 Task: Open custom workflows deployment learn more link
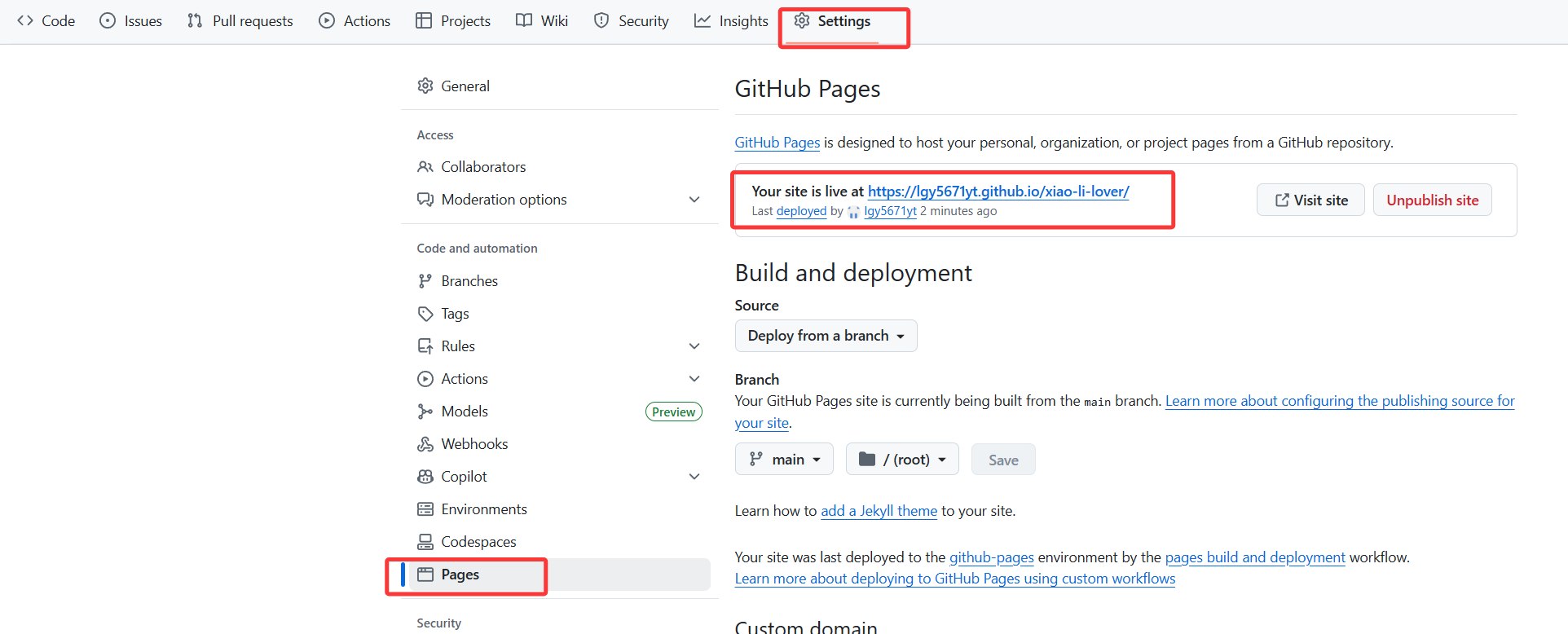955,579
